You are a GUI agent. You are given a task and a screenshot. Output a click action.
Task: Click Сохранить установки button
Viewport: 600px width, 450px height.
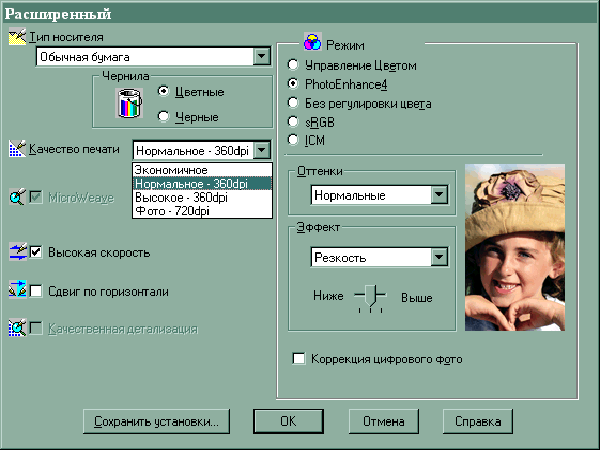coord(156,421)
